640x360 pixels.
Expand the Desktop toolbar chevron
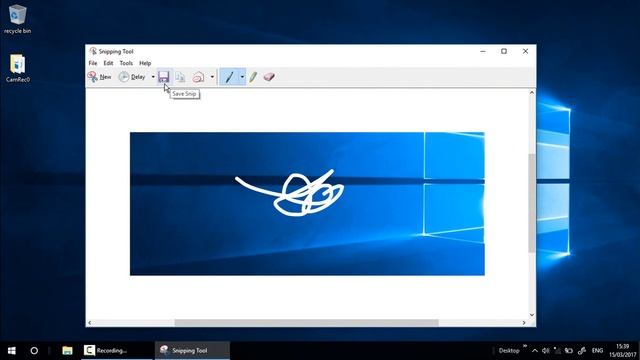click(525, 346)
